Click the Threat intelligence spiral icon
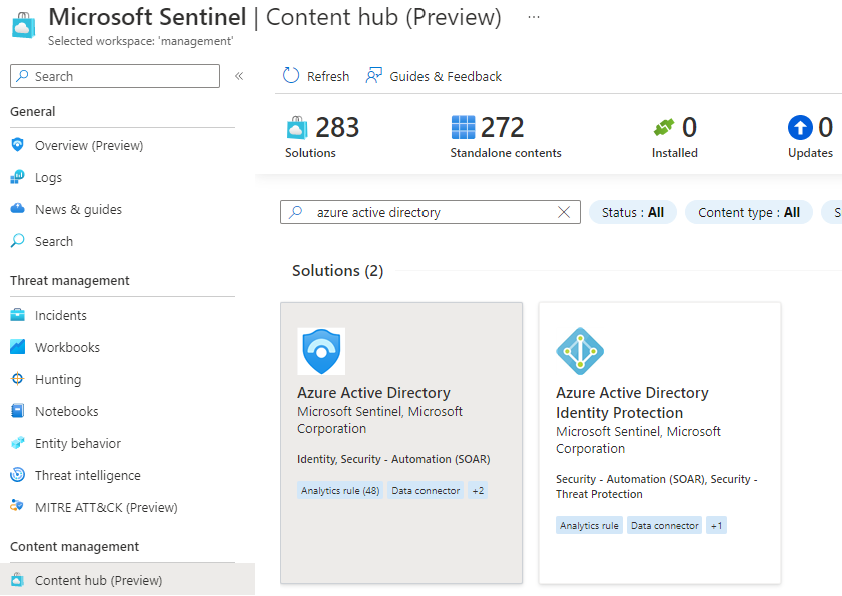The width and height of the screenshot is (842, 596). (x=18, y=475)
